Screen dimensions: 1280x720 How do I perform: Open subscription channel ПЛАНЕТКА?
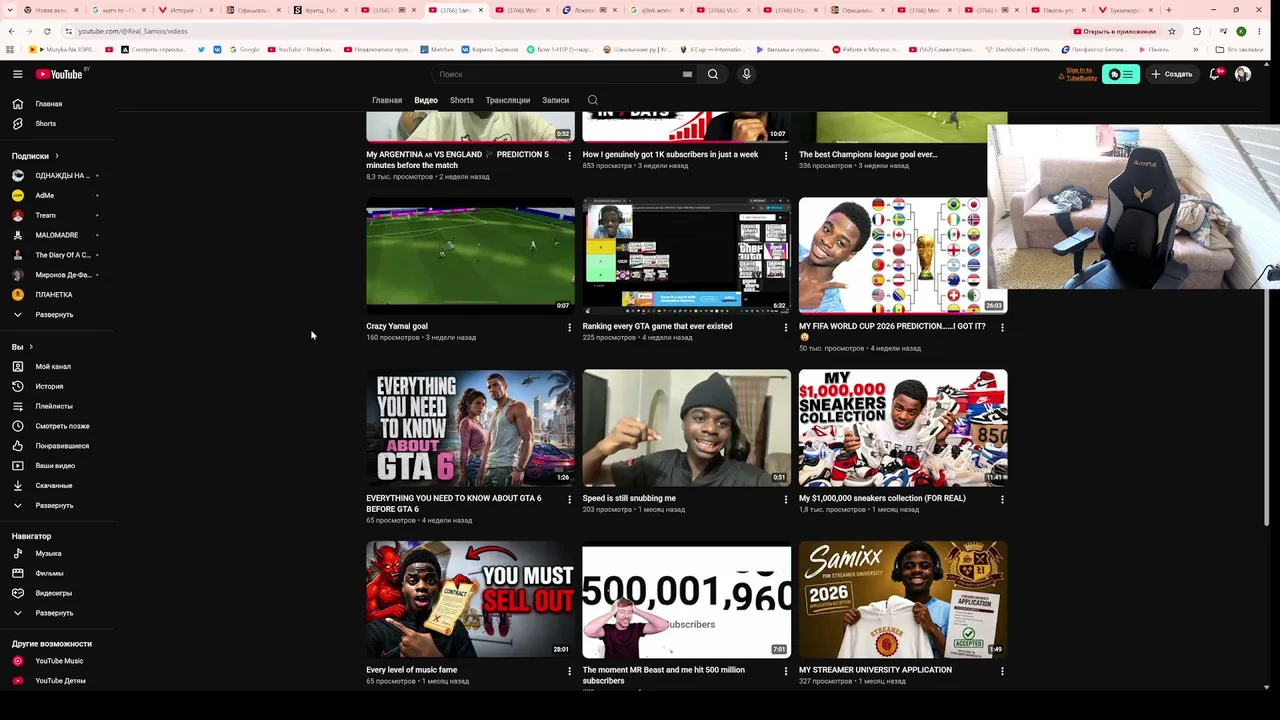tap(56, 295)
